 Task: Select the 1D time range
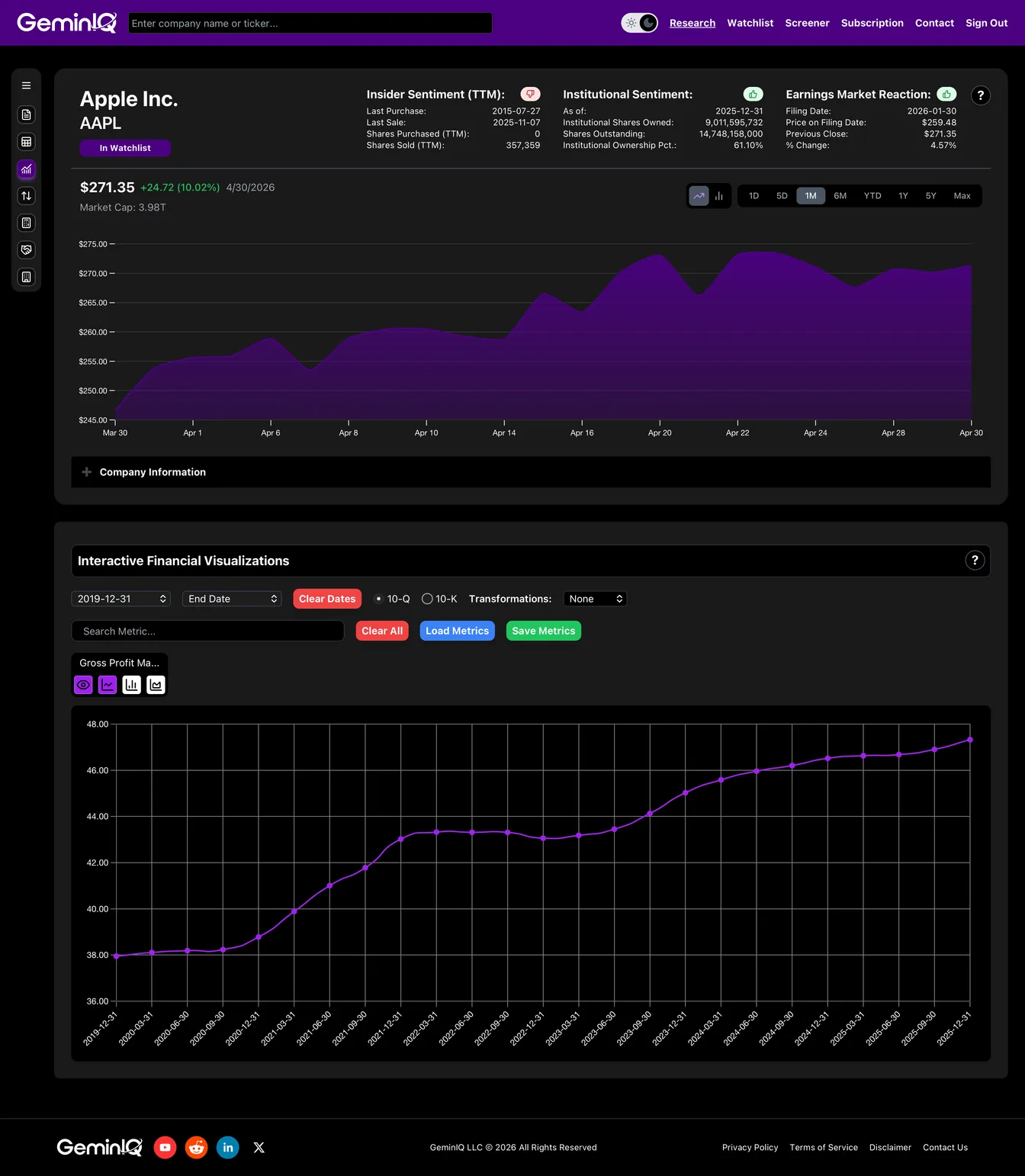click(753, 196)
